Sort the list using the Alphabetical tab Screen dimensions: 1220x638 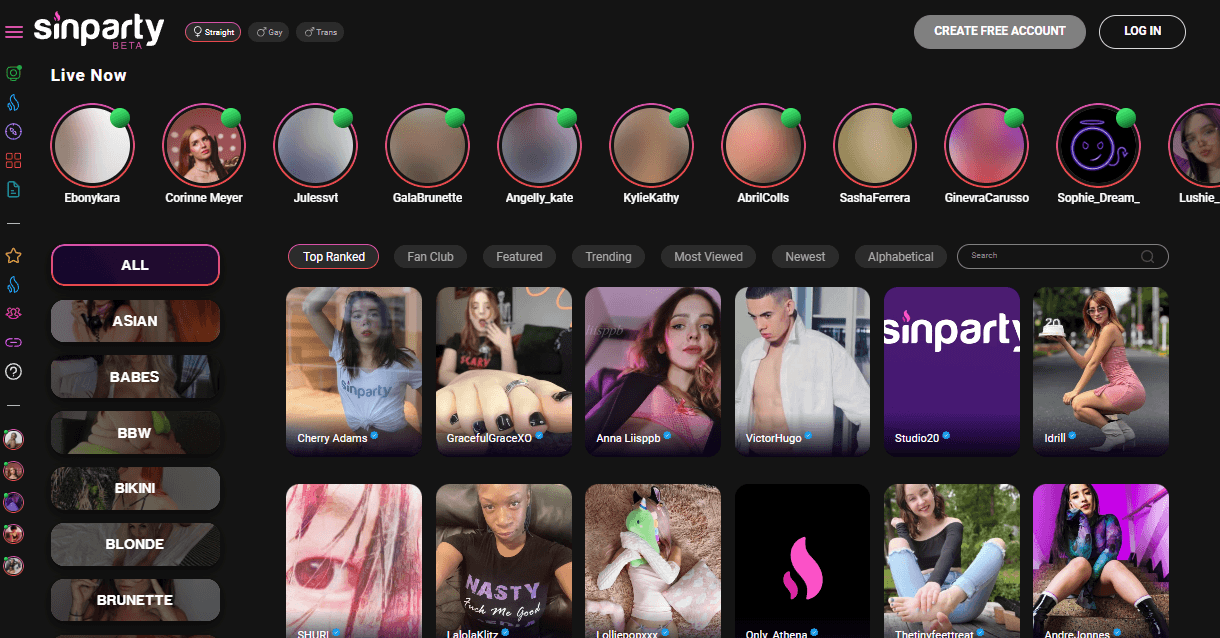coord(900,257)
